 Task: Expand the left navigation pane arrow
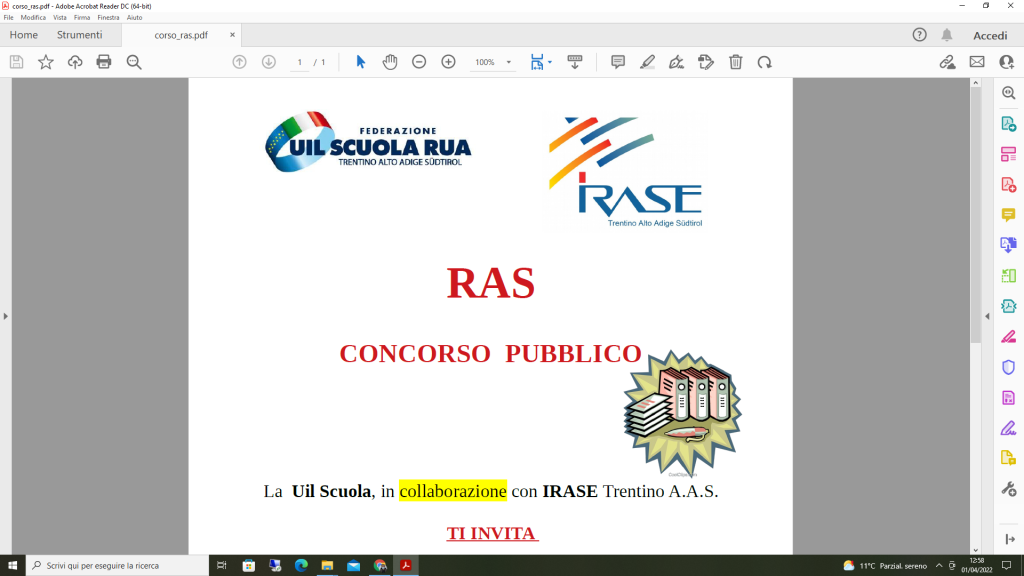pyautogui.click(x=6, y=316)
